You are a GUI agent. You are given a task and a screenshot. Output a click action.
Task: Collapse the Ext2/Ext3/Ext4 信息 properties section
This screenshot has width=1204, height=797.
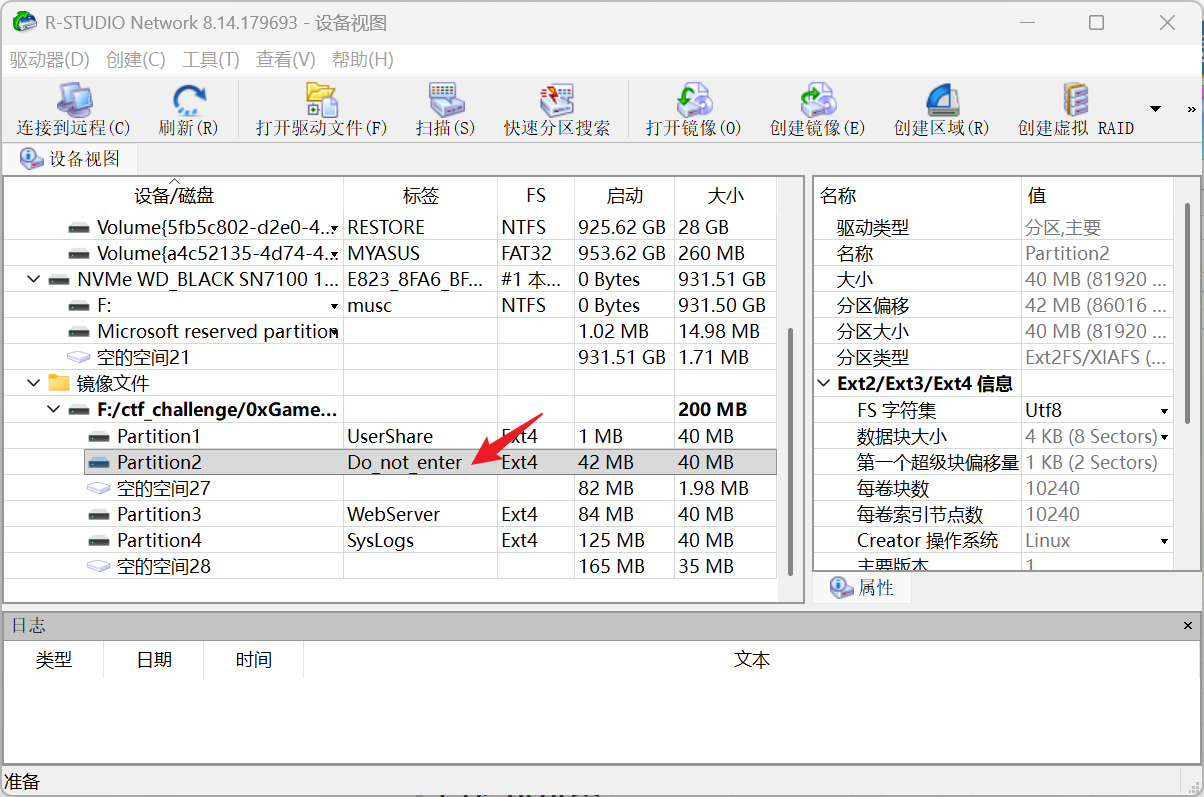coord(824,384)
